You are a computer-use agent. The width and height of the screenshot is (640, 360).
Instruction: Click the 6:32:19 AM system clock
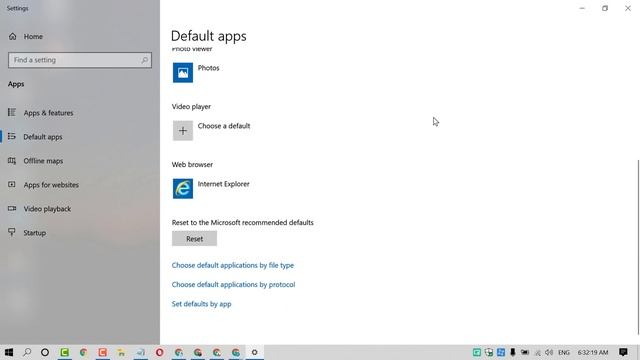pyautogui.click(x=593, y=352)
